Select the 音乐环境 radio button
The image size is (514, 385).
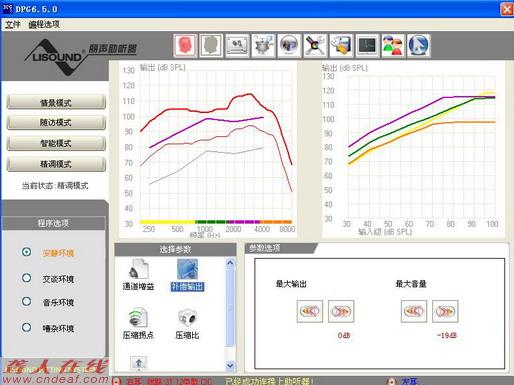[x=26, y=302]
